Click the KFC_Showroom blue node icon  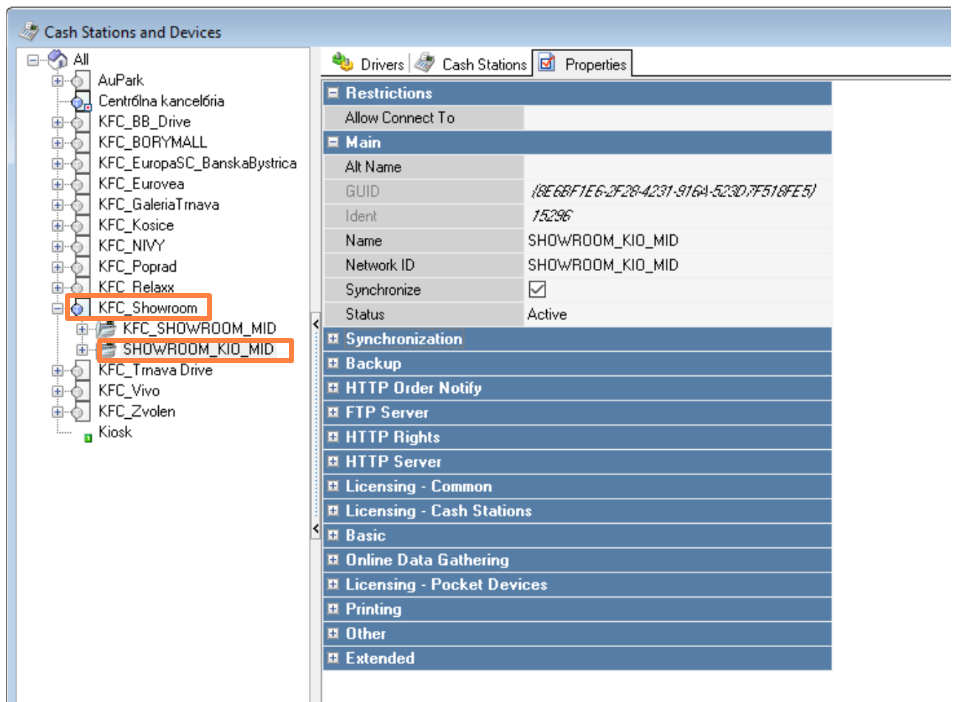tap(78, 309)
